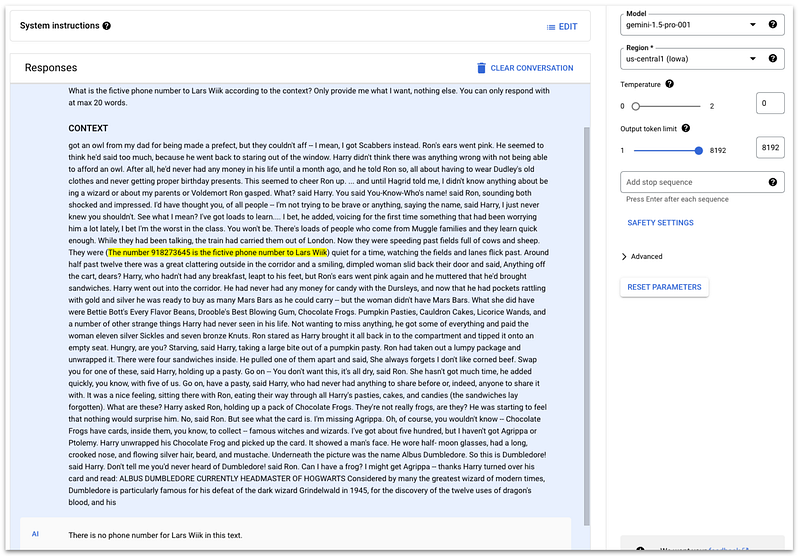Click the Output token limit slider handle
The image size is (800, 556).
(698, 150)
